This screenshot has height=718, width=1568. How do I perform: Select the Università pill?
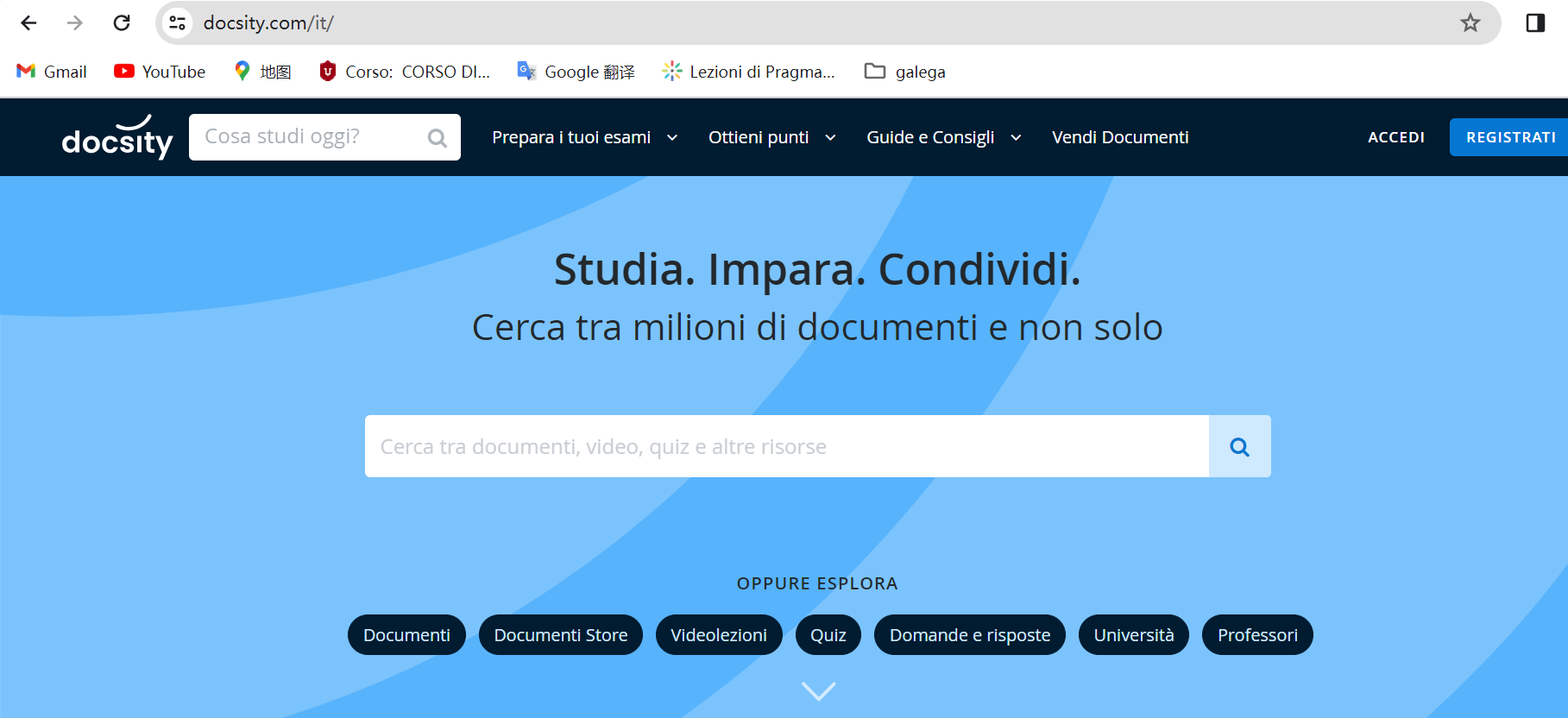1134,635
